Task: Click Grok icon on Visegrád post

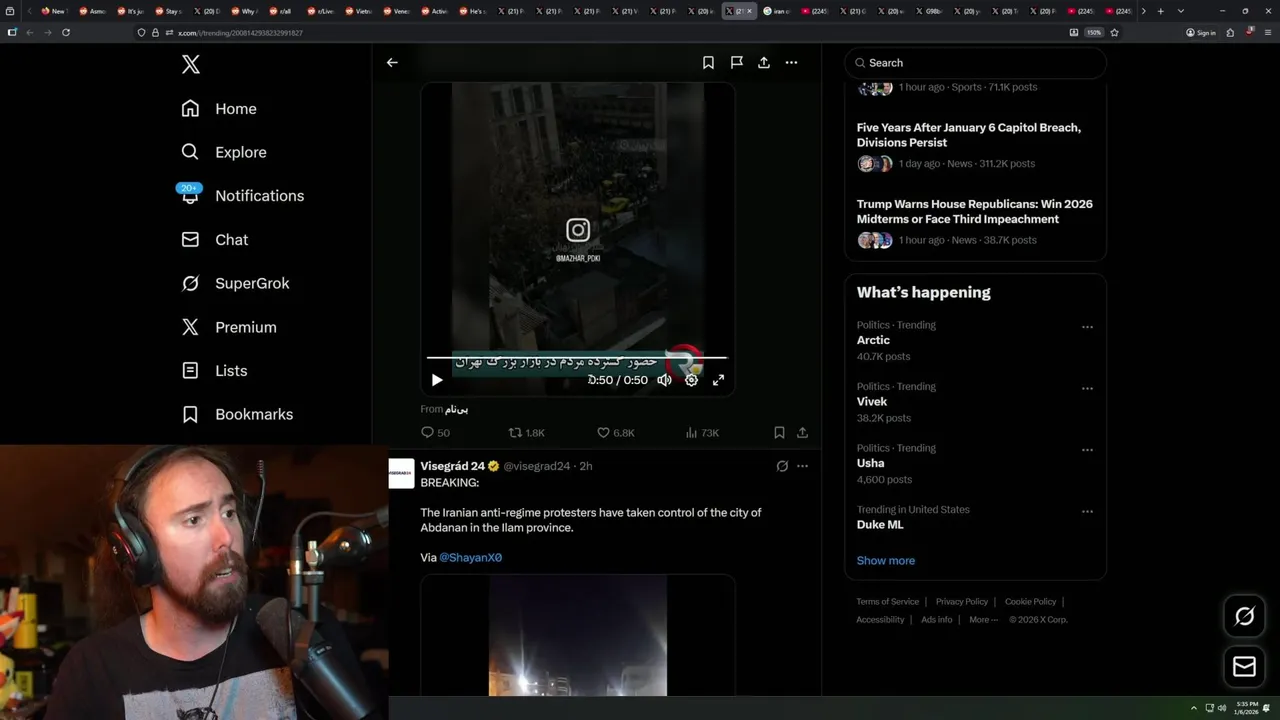Action: (782, 466)
